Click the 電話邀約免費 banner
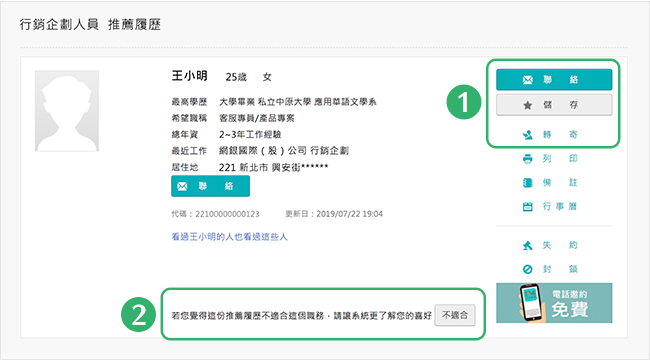This screenshot has height=361, width=650. 554,303
